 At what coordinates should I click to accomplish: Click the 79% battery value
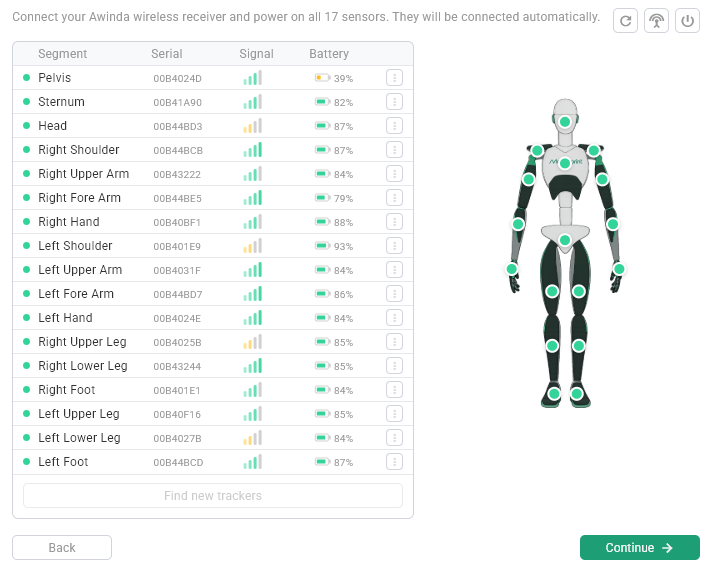pos(343,199)
